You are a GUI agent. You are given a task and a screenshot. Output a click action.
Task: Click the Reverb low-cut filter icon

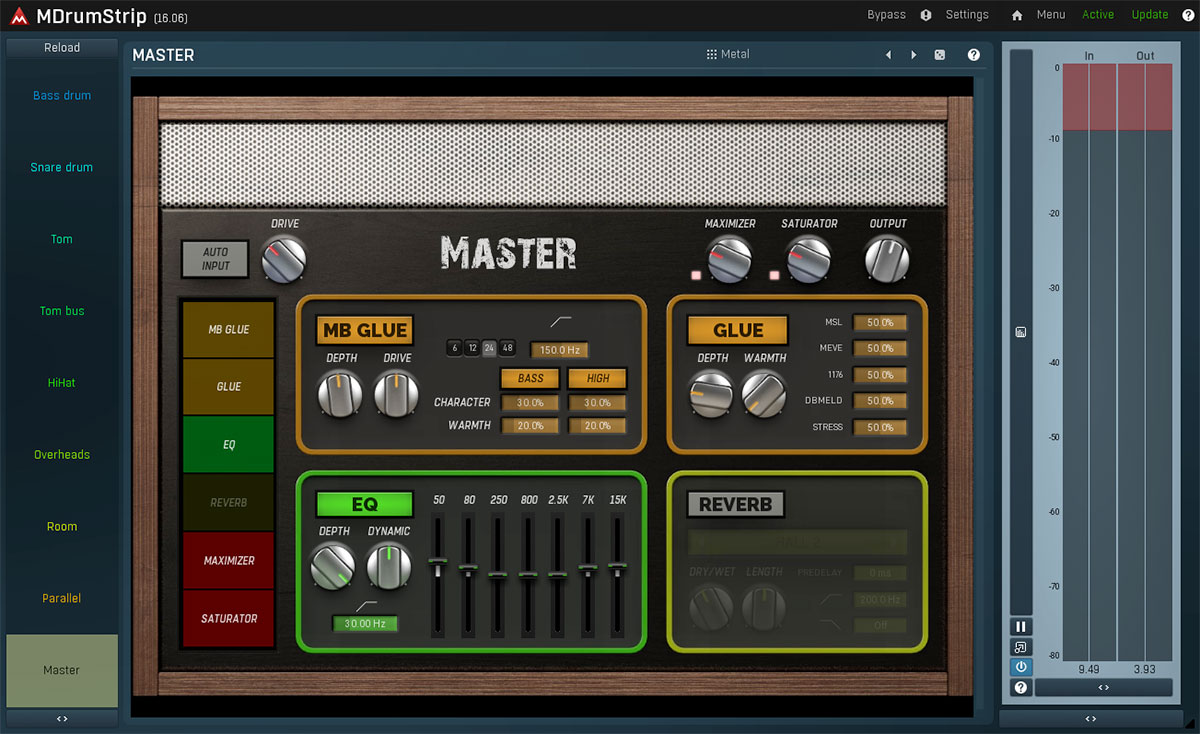pos(832,599)
